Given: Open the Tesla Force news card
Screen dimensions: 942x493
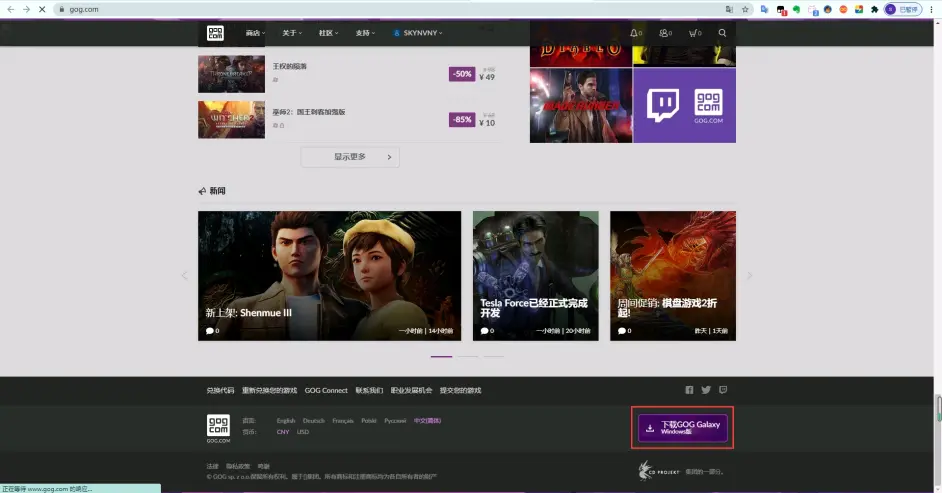Looking at the screenshot, I should point(535,276).
